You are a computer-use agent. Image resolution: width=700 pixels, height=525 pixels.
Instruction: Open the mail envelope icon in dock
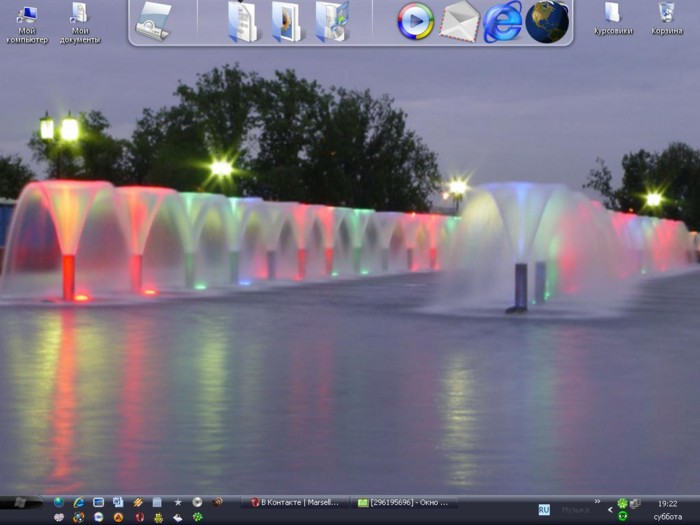460,21
